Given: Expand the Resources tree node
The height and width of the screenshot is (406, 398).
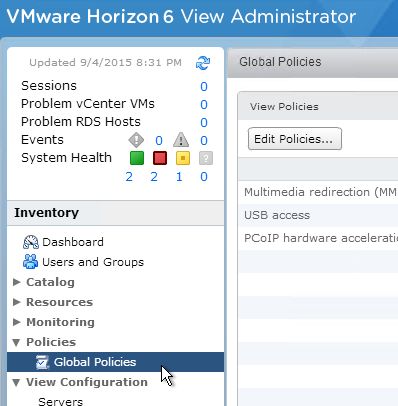Looking at the screenshot, I should click(x=16, y=302).
